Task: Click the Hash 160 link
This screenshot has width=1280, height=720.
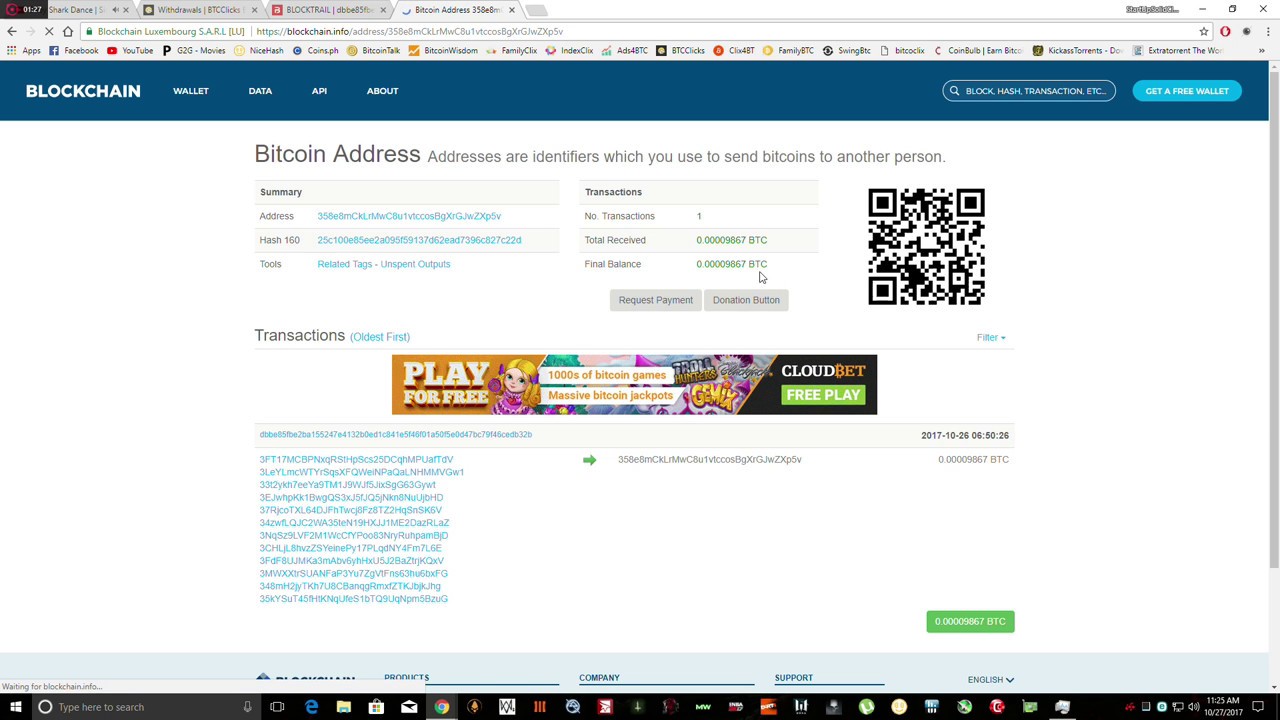Action: (x=419, y=240)
